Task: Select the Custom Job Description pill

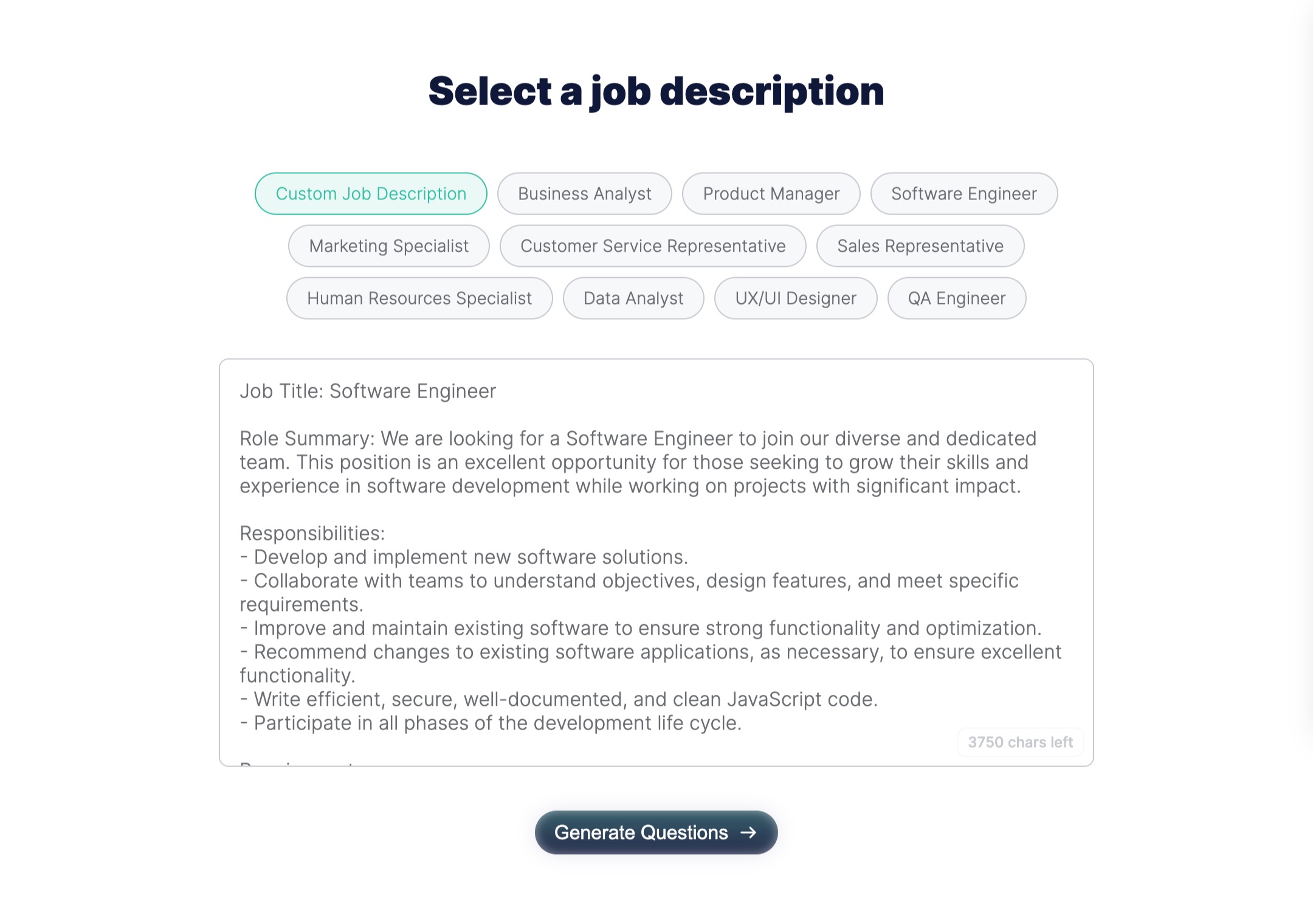Action: click(x=371, y=193)
